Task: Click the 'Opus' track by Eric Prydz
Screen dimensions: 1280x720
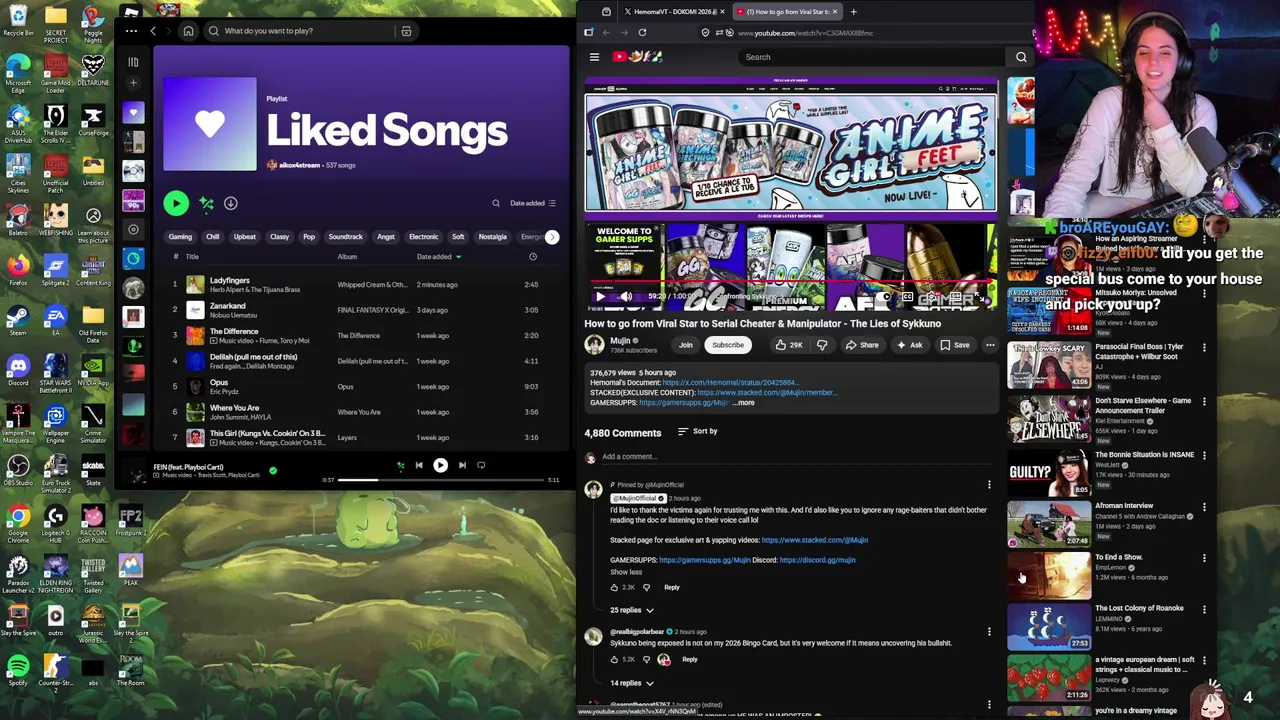Action: click(x=219, y=382)
